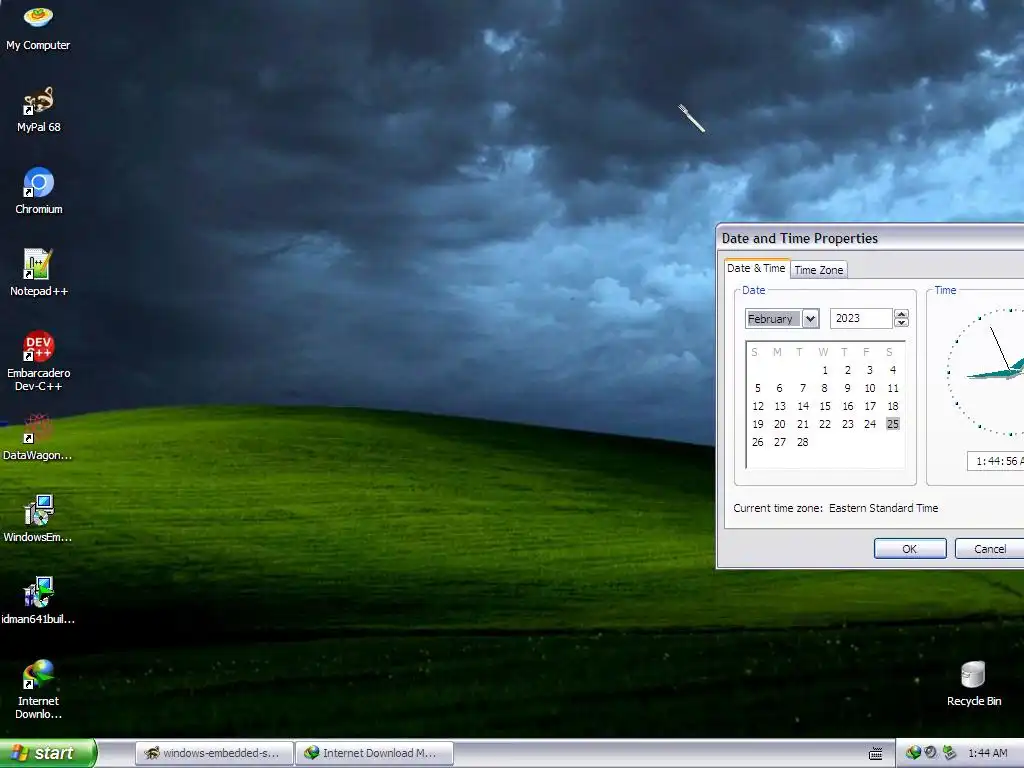Select February 11 in the calendar
This screenshot has height=768, width=1024.
(893, 388)
